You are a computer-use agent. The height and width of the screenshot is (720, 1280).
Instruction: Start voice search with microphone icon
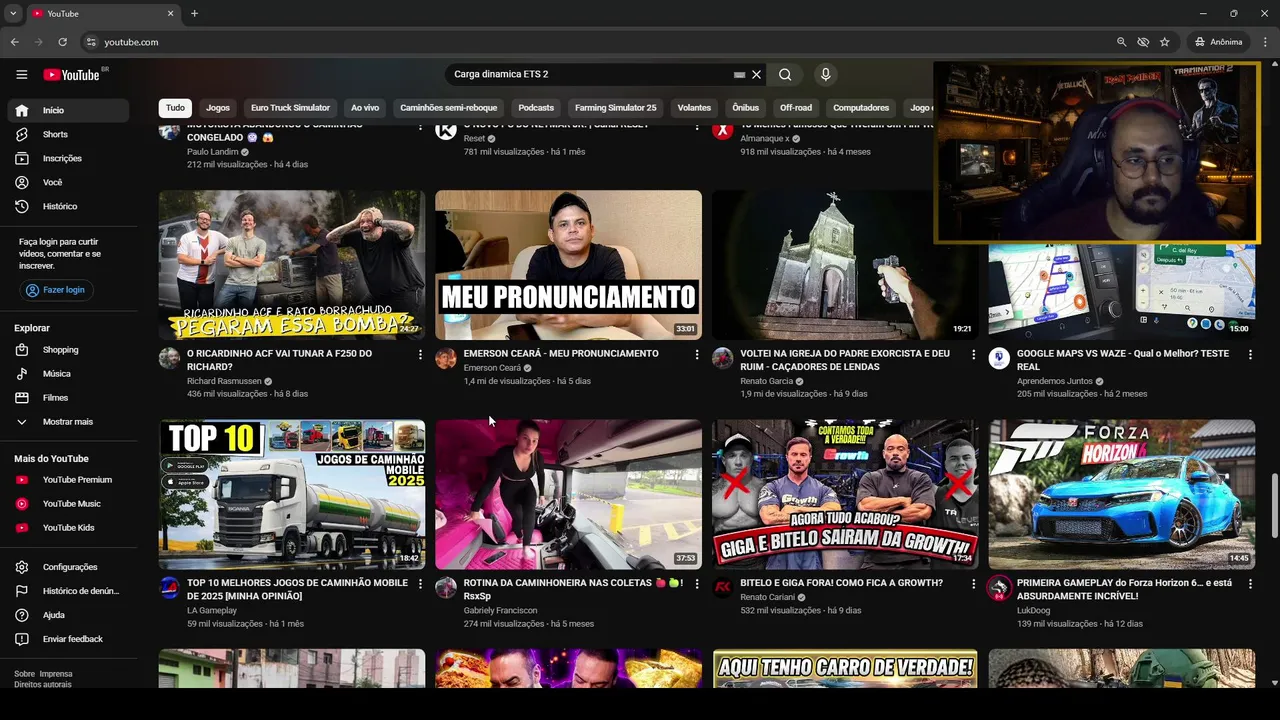(825, 74)
